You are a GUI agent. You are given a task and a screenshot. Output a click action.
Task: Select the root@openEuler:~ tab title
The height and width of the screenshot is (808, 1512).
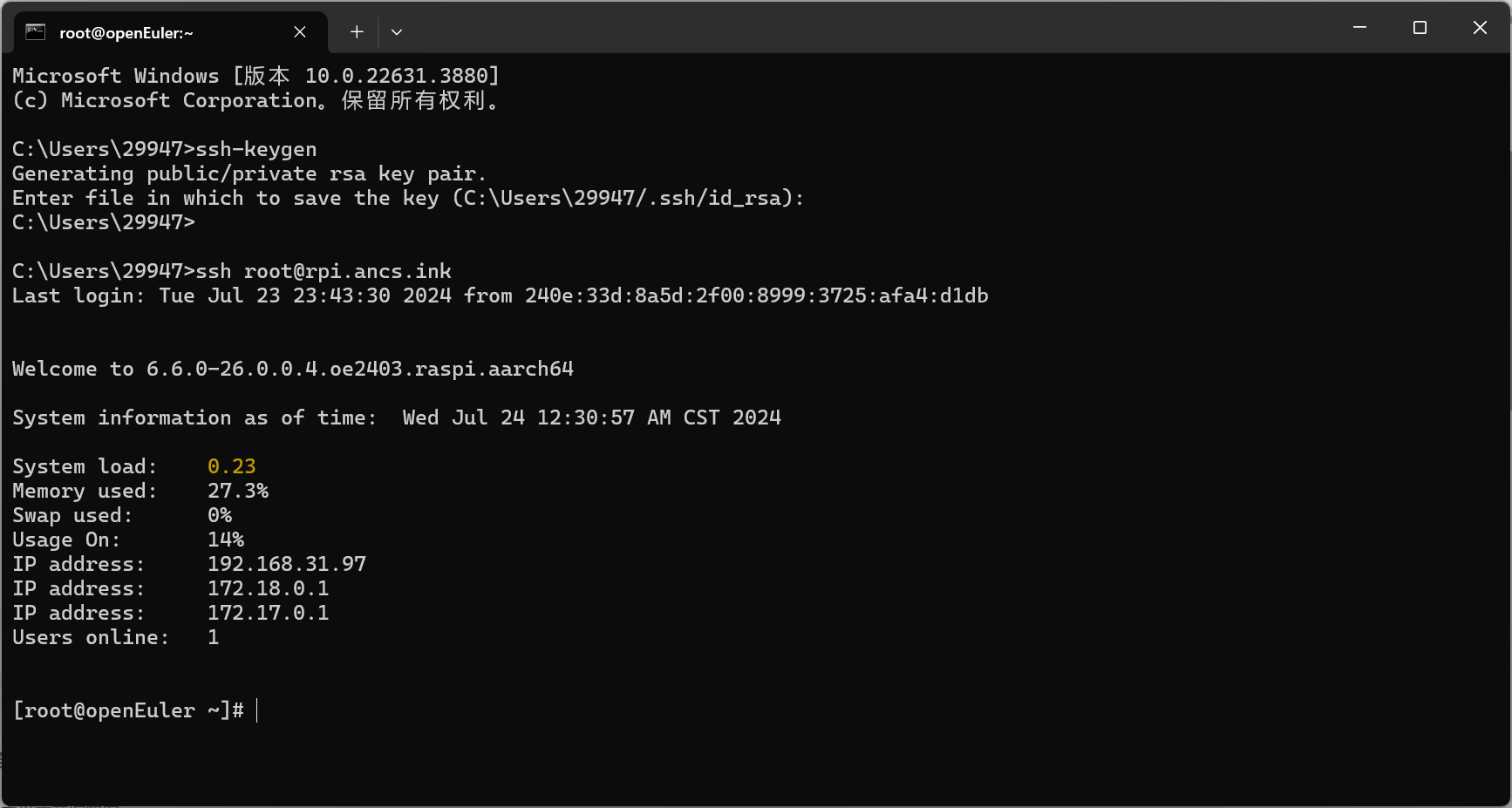(126, 33)
